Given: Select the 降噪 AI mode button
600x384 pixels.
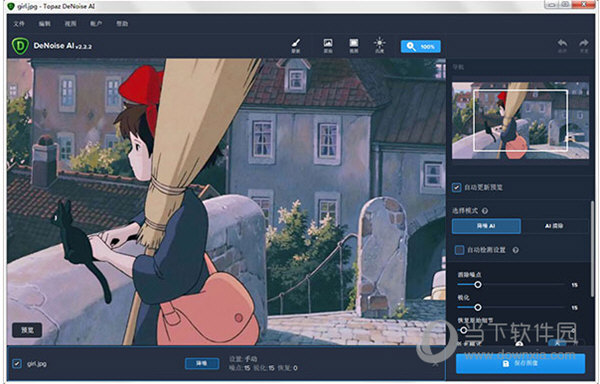Looking at the screenshot, I should coord(486,226).
